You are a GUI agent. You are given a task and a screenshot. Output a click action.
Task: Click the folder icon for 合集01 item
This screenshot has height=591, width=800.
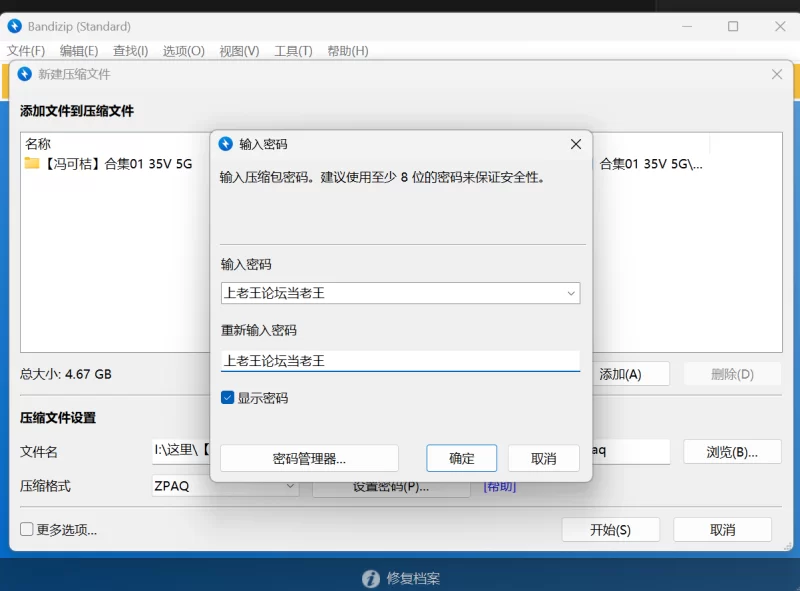pyautogui.click(x=32, y=163)
